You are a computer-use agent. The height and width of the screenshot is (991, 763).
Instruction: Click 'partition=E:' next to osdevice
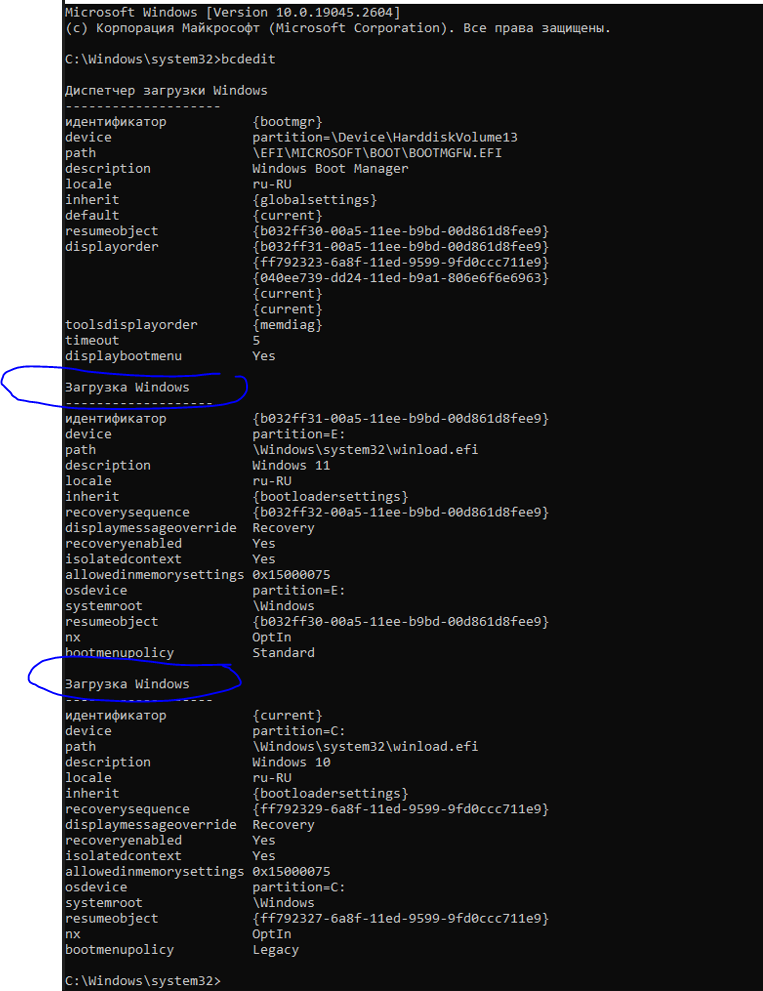299,590
